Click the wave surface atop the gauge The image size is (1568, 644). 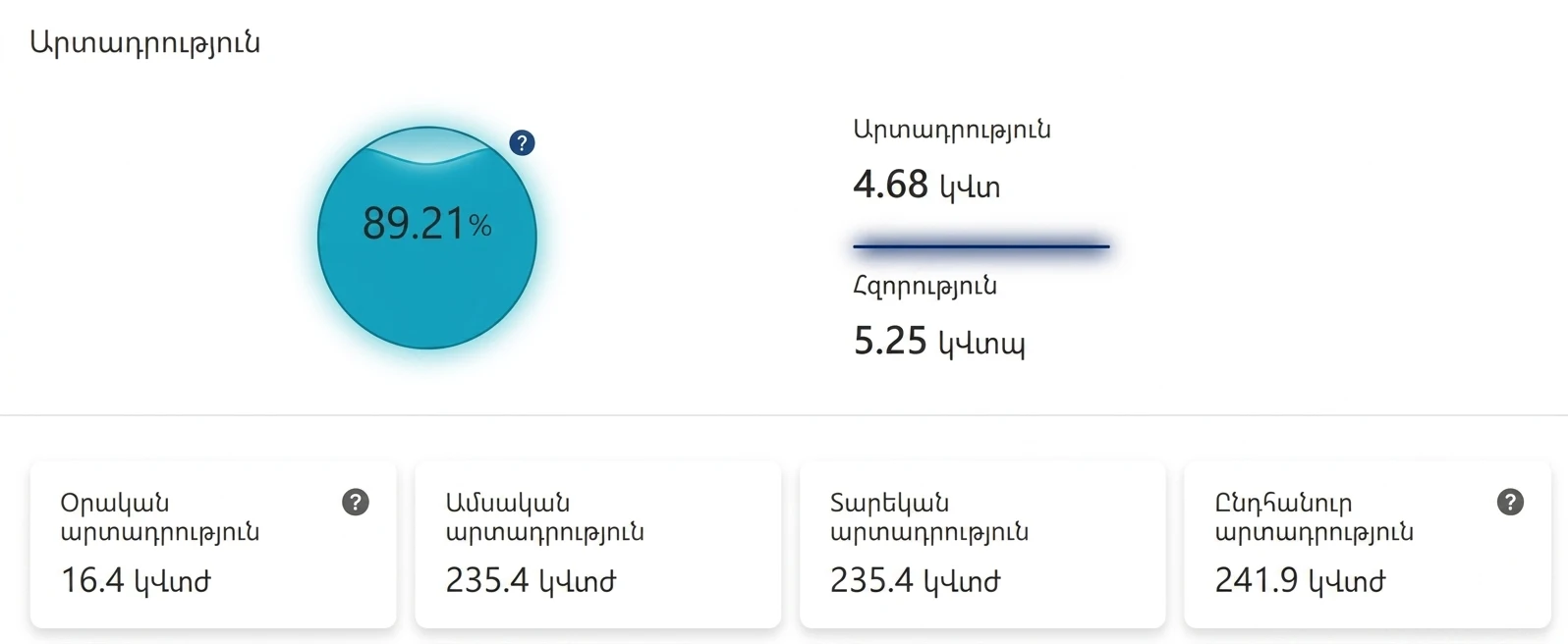point(427,145)
